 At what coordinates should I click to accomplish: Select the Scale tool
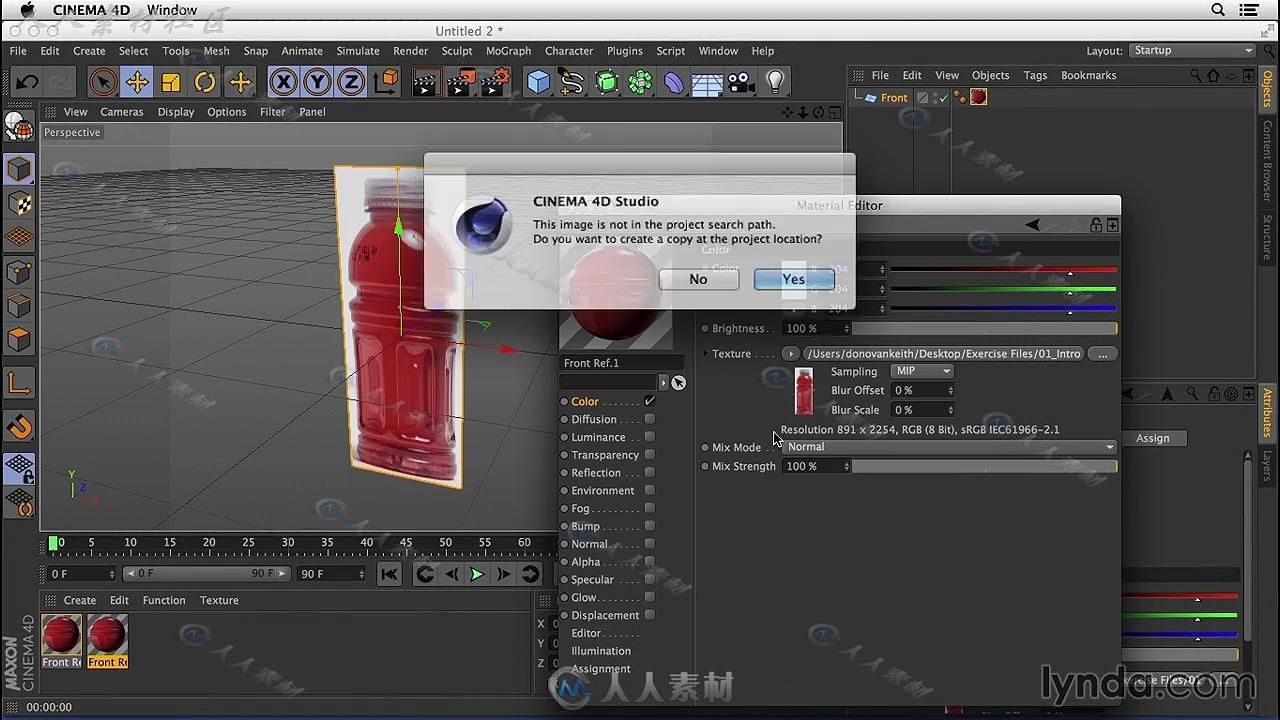point(171,82)
